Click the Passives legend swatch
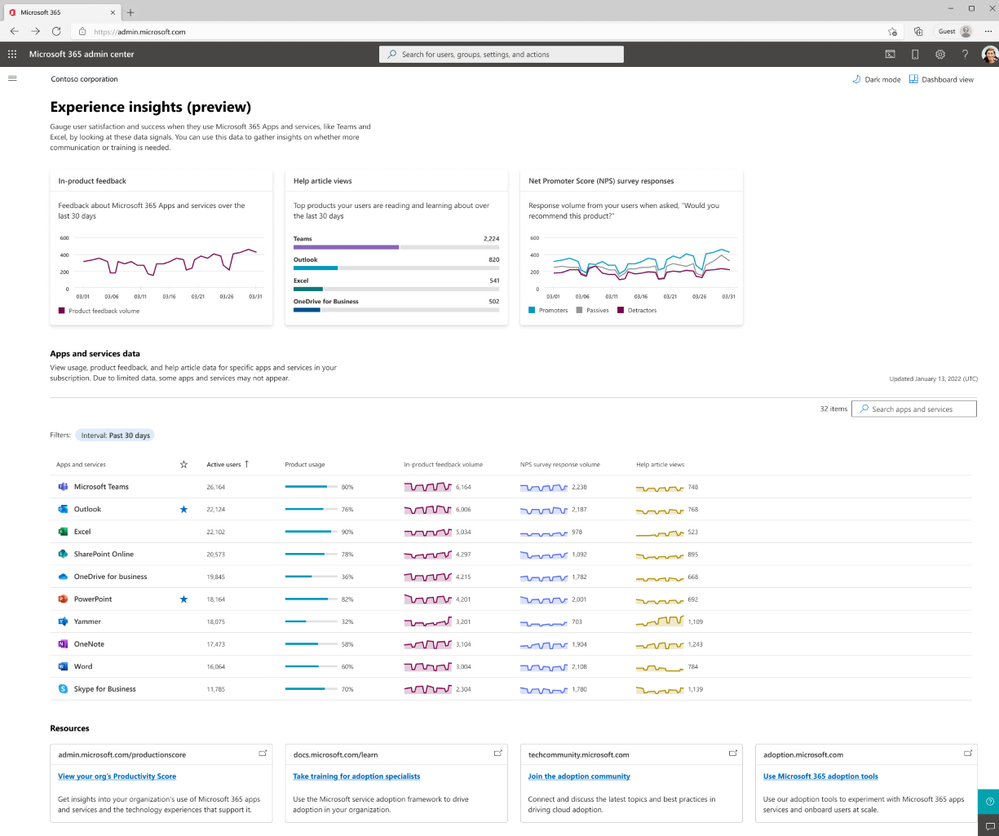The width and height of the screenshot is (999, 836). (579, 310)
